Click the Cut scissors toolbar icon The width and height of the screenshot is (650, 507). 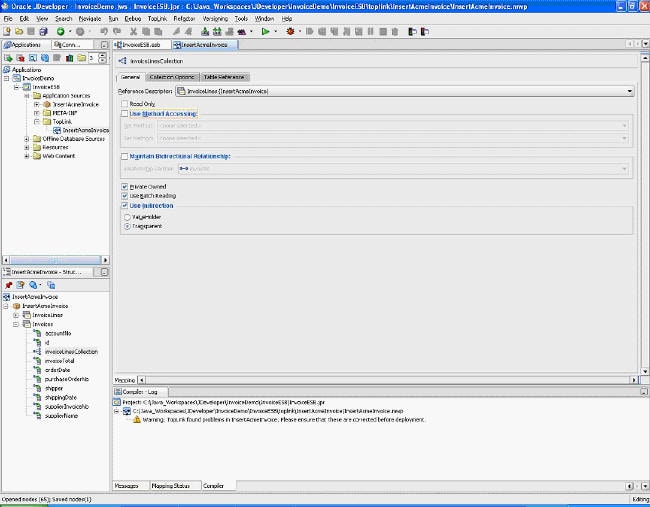[133, 32]
